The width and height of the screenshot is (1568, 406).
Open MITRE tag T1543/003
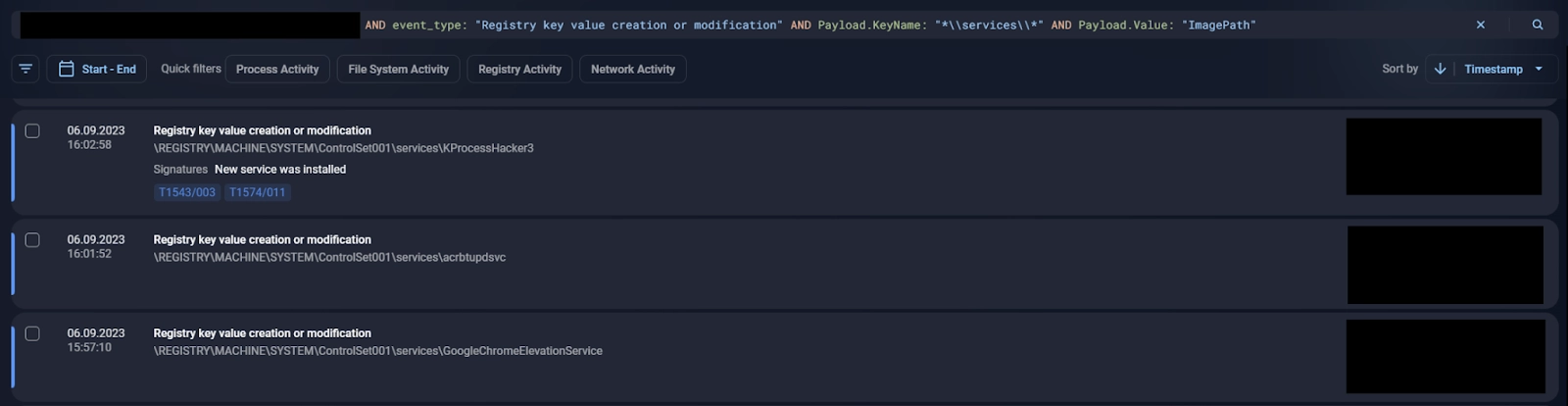coord(187,192)
